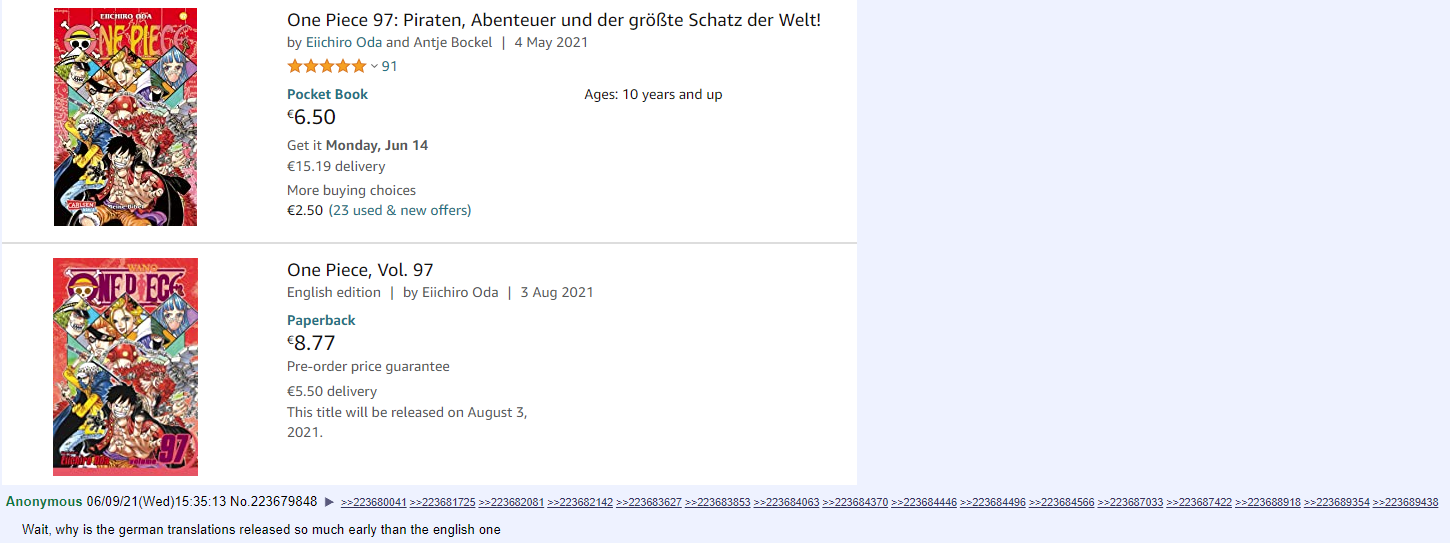
Task: Select the Pocket Book format link
Action: pyautogui.click(x=327, y=94)
